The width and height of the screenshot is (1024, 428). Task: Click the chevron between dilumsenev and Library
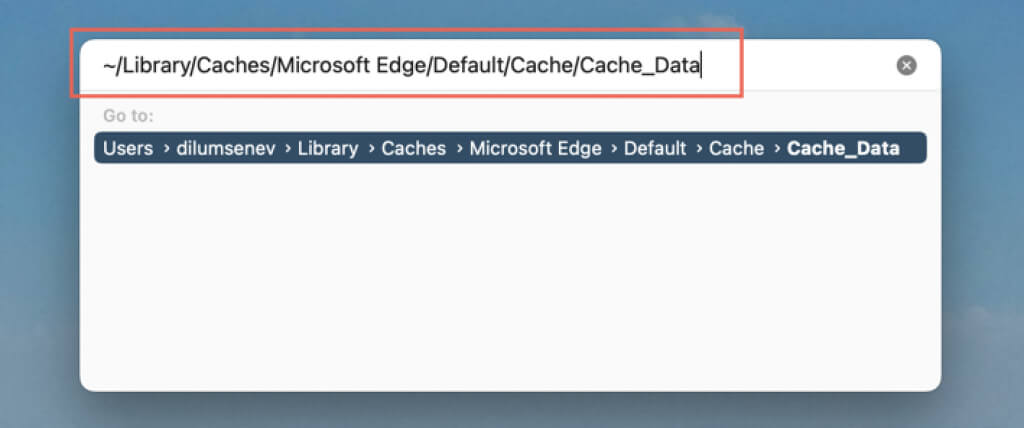(x=287, y=149)
